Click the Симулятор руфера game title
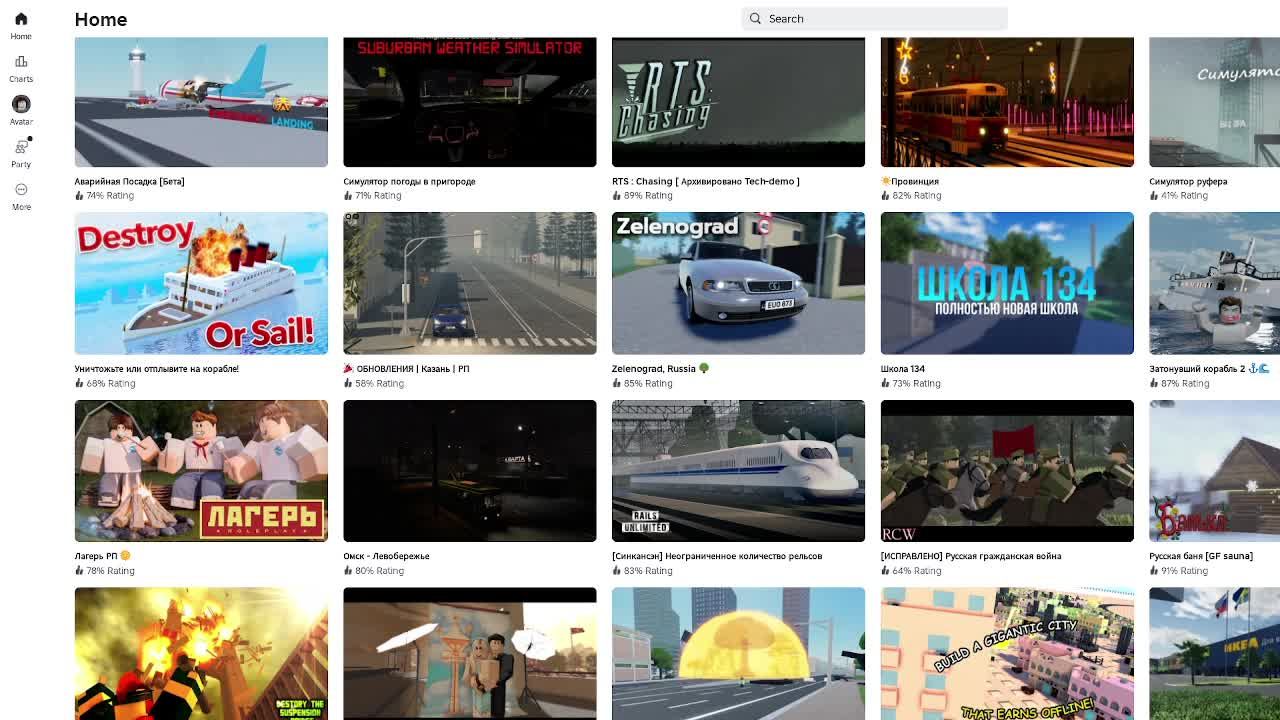 point(1188,181)
